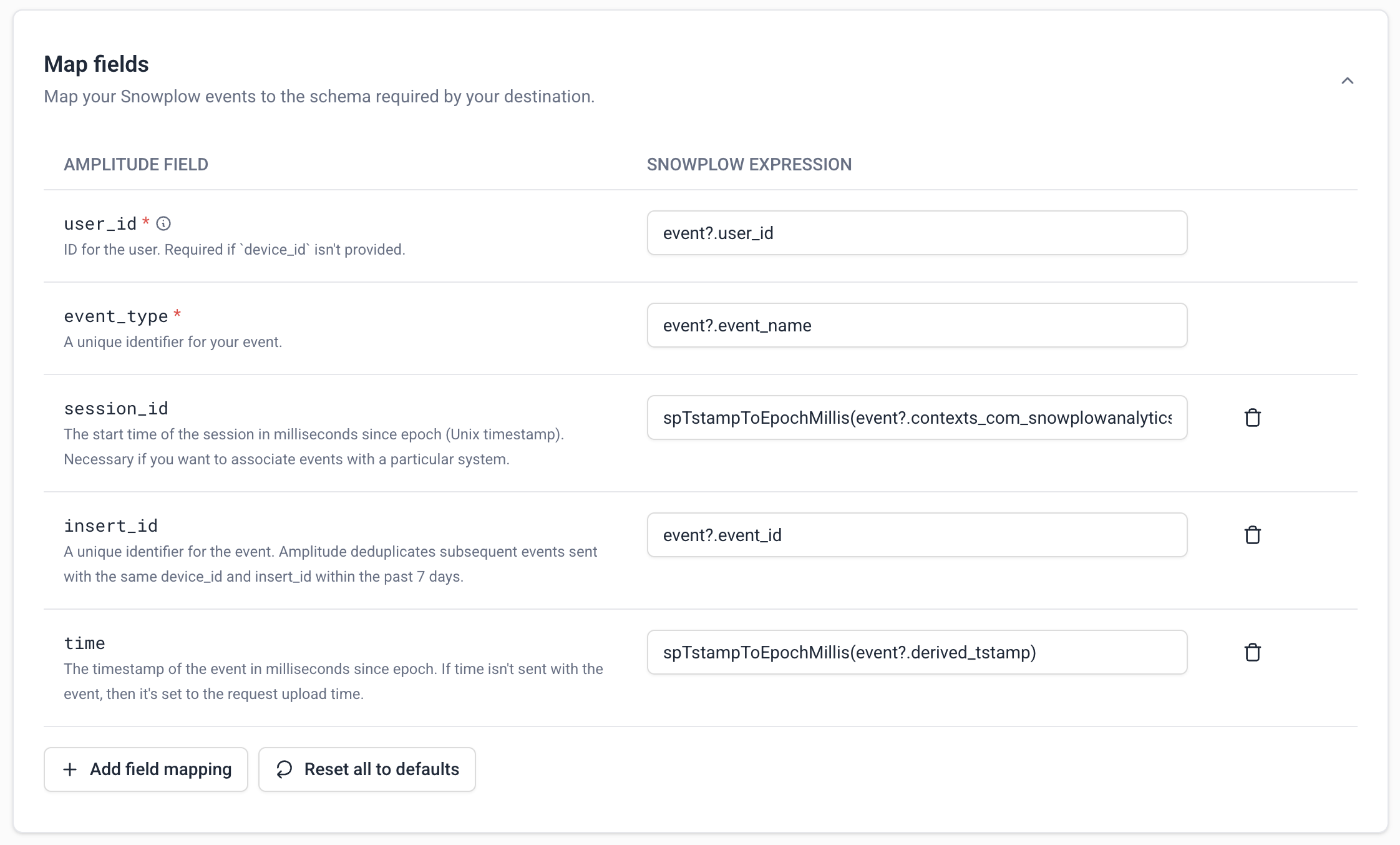Click the session_id expression field

tap(916, 418)
